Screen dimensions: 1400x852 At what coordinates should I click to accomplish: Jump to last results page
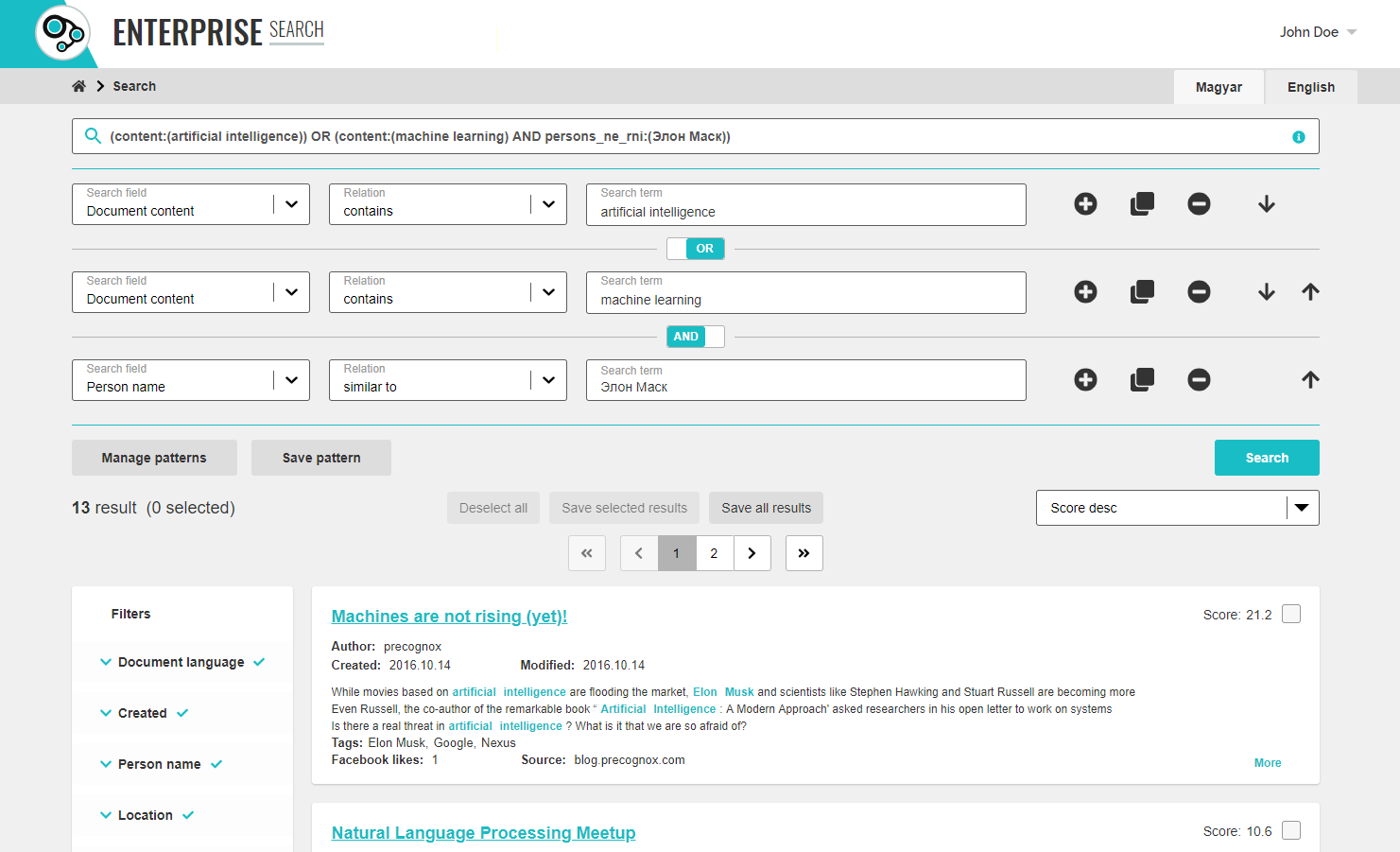(804, 553)
